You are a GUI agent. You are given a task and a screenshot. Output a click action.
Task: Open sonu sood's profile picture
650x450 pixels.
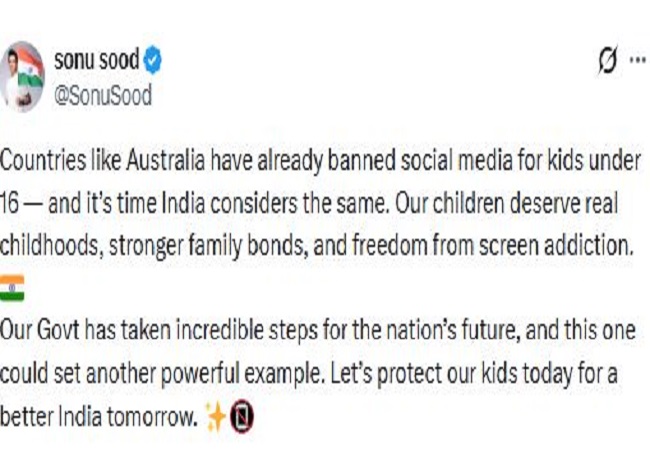pos(24,76)
